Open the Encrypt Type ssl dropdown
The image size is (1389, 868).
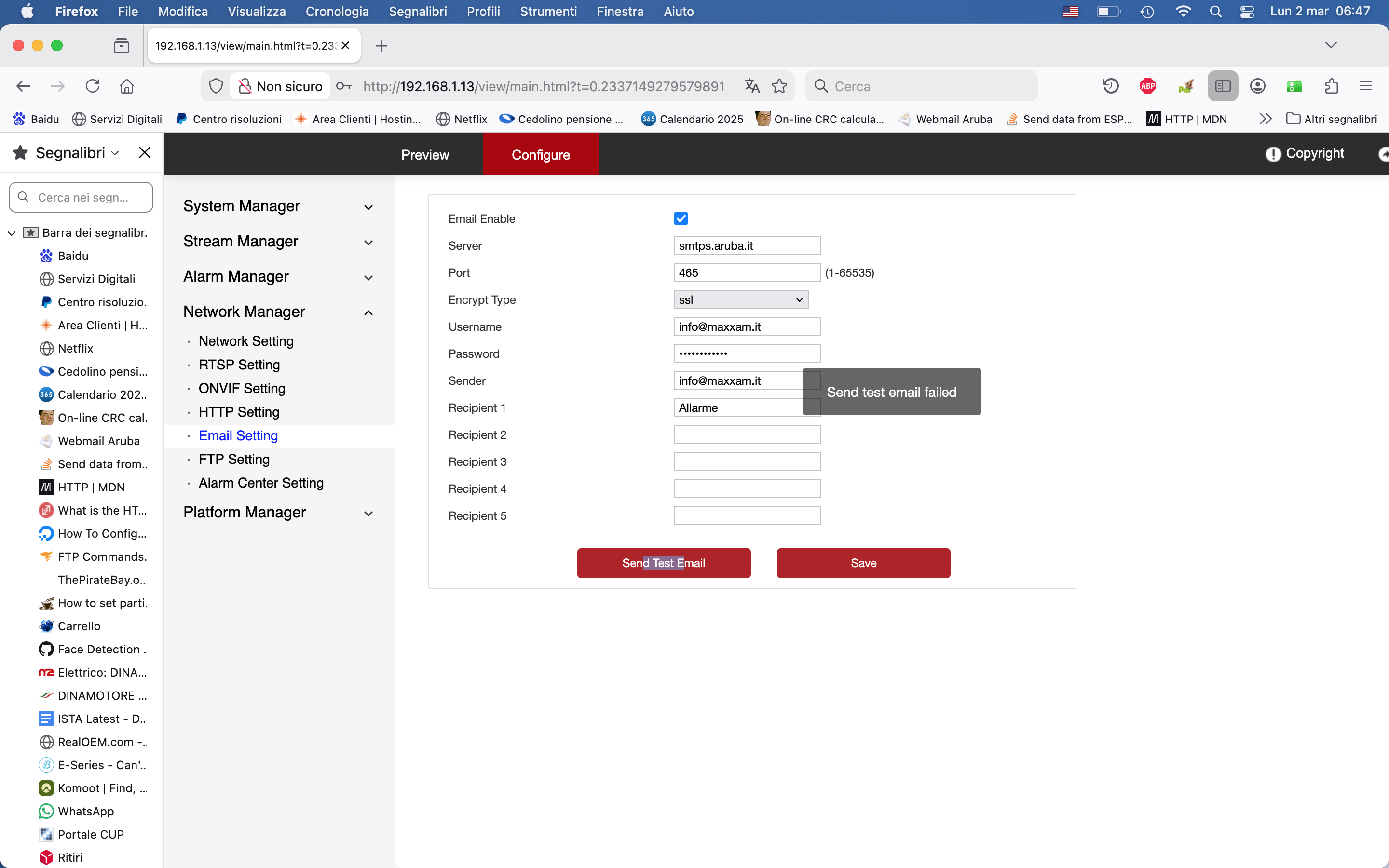tap(740, 299)
